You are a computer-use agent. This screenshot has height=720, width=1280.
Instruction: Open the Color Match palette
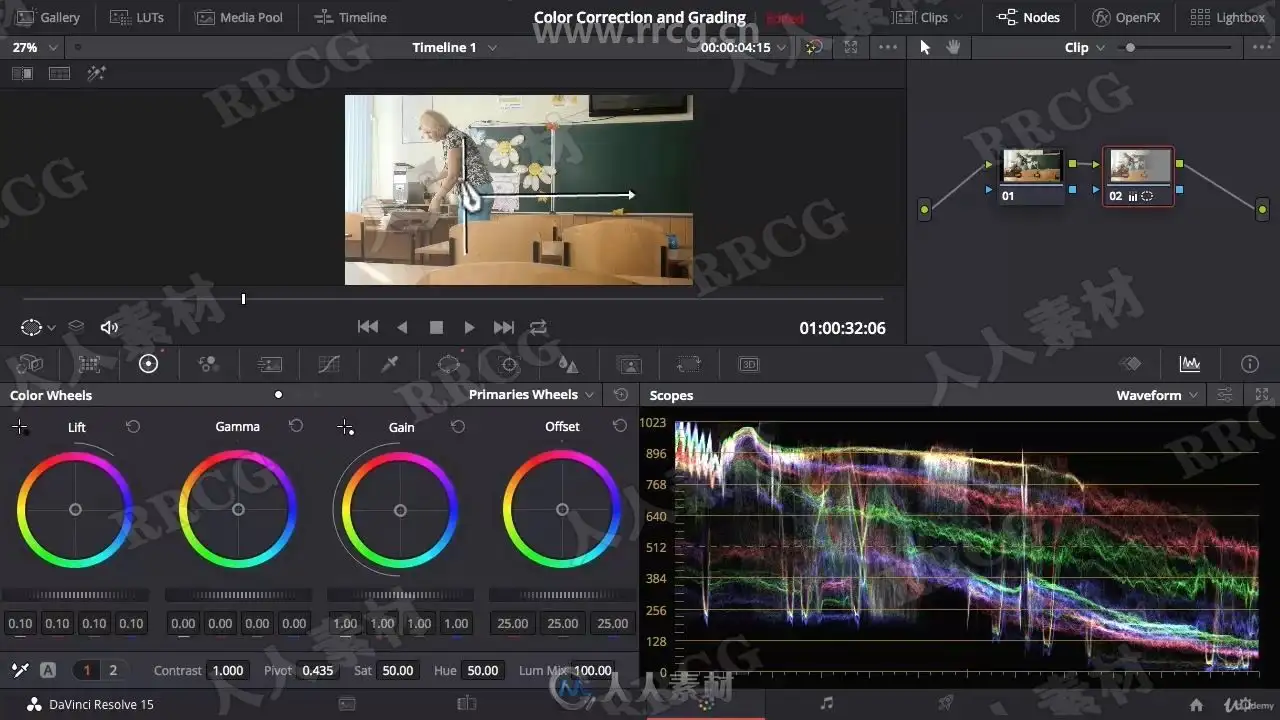89,364
